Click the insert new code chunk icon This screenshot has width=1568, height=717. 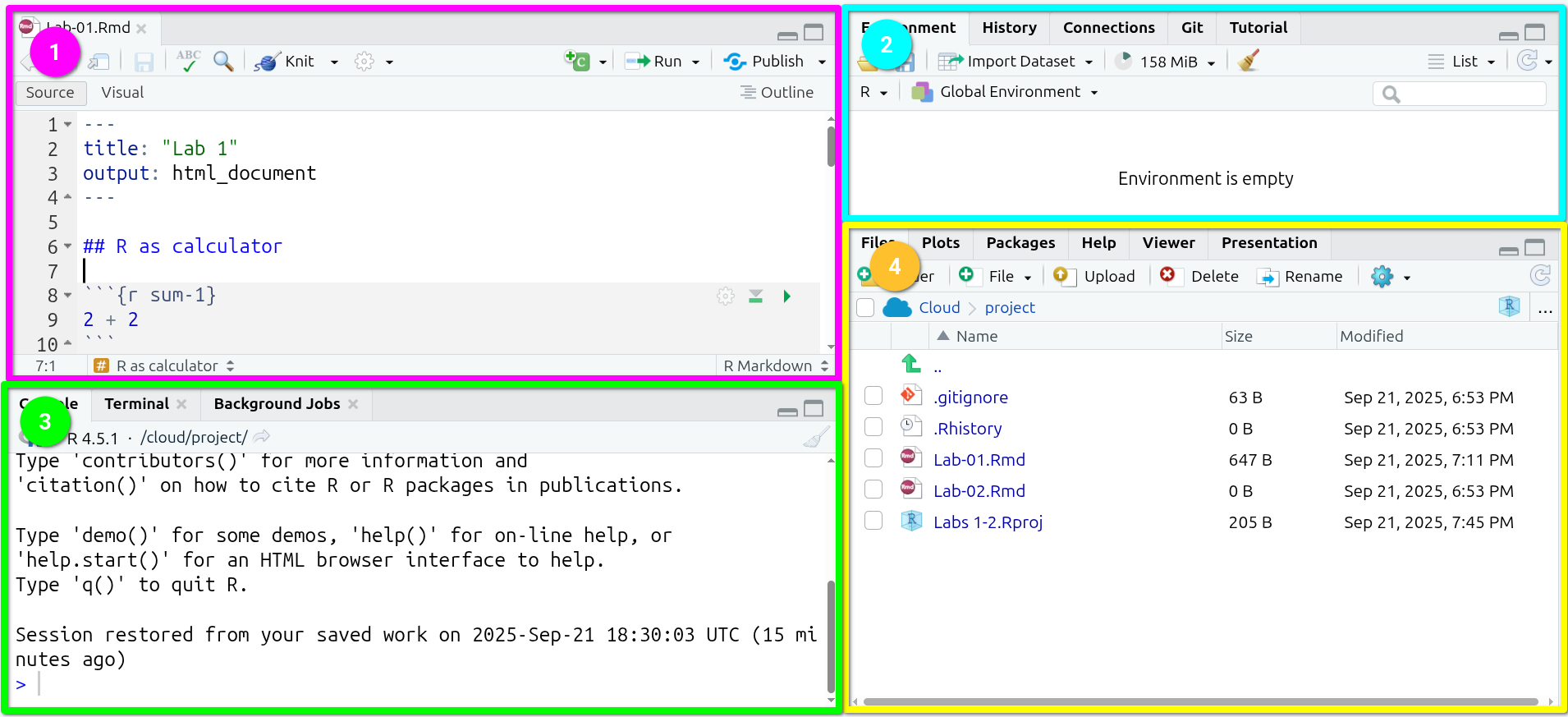pyautogui.click(x=577, y=61)
